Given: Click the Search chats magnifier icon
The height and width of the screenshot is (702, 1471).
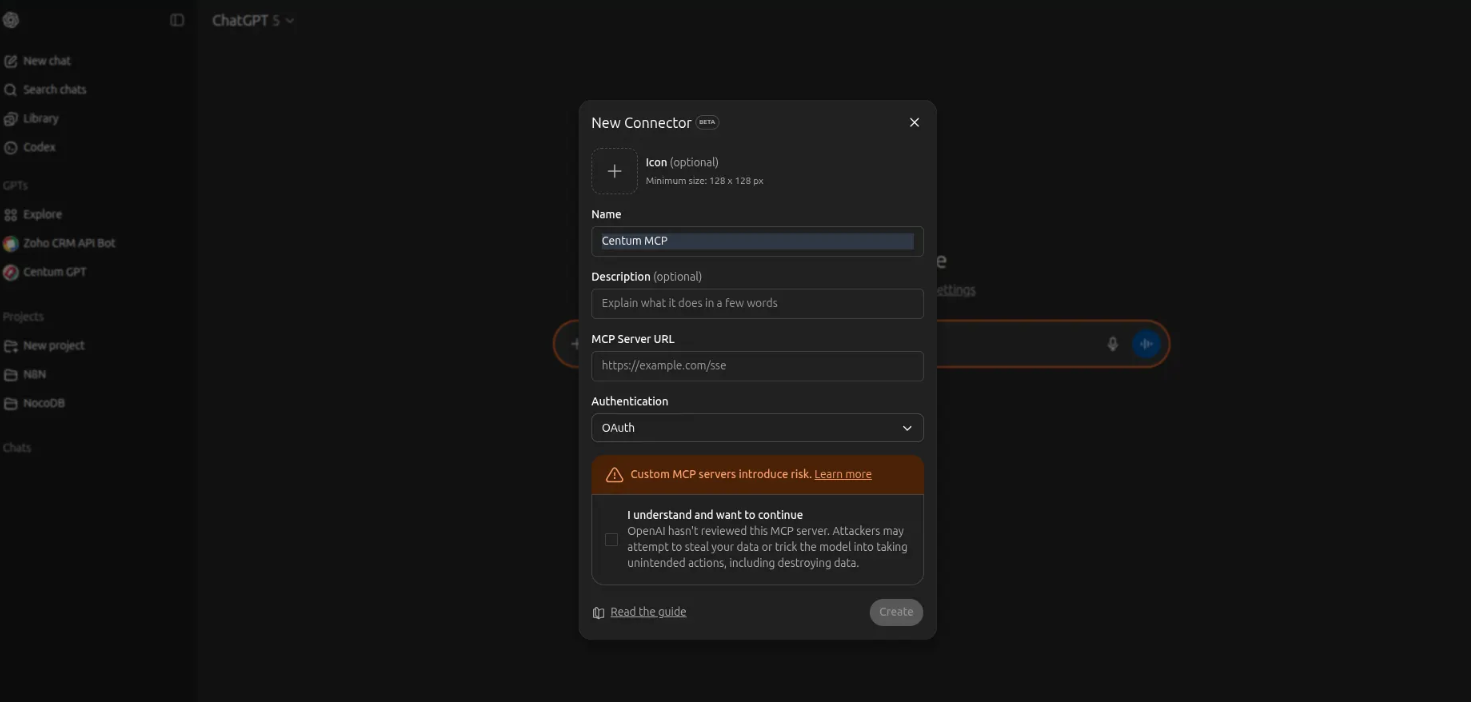Looking at the screenshot, I should click(x=11, y=90).
